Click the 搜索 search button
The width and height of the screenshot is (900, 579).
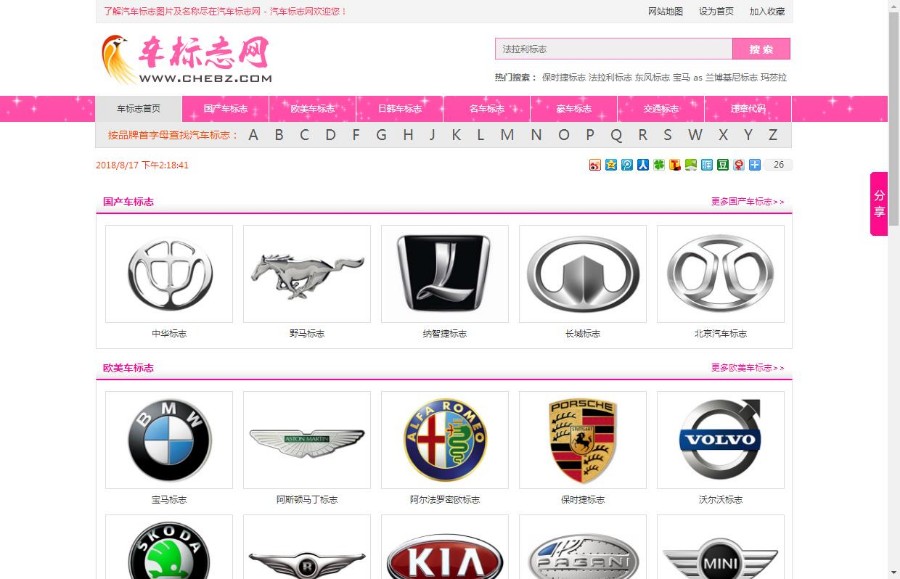[761, 49]
